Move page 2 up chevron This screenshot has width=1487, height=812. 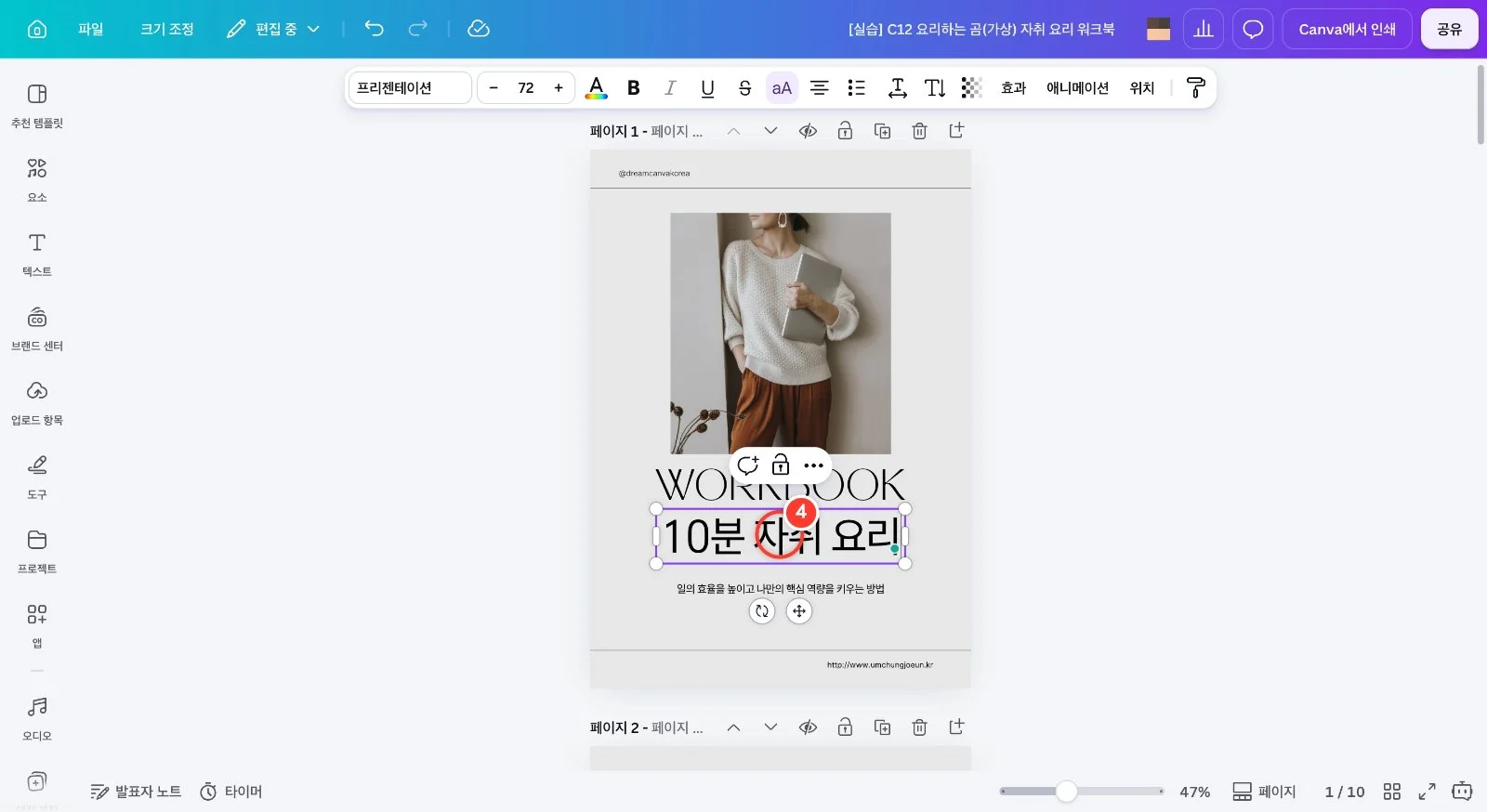733,727
